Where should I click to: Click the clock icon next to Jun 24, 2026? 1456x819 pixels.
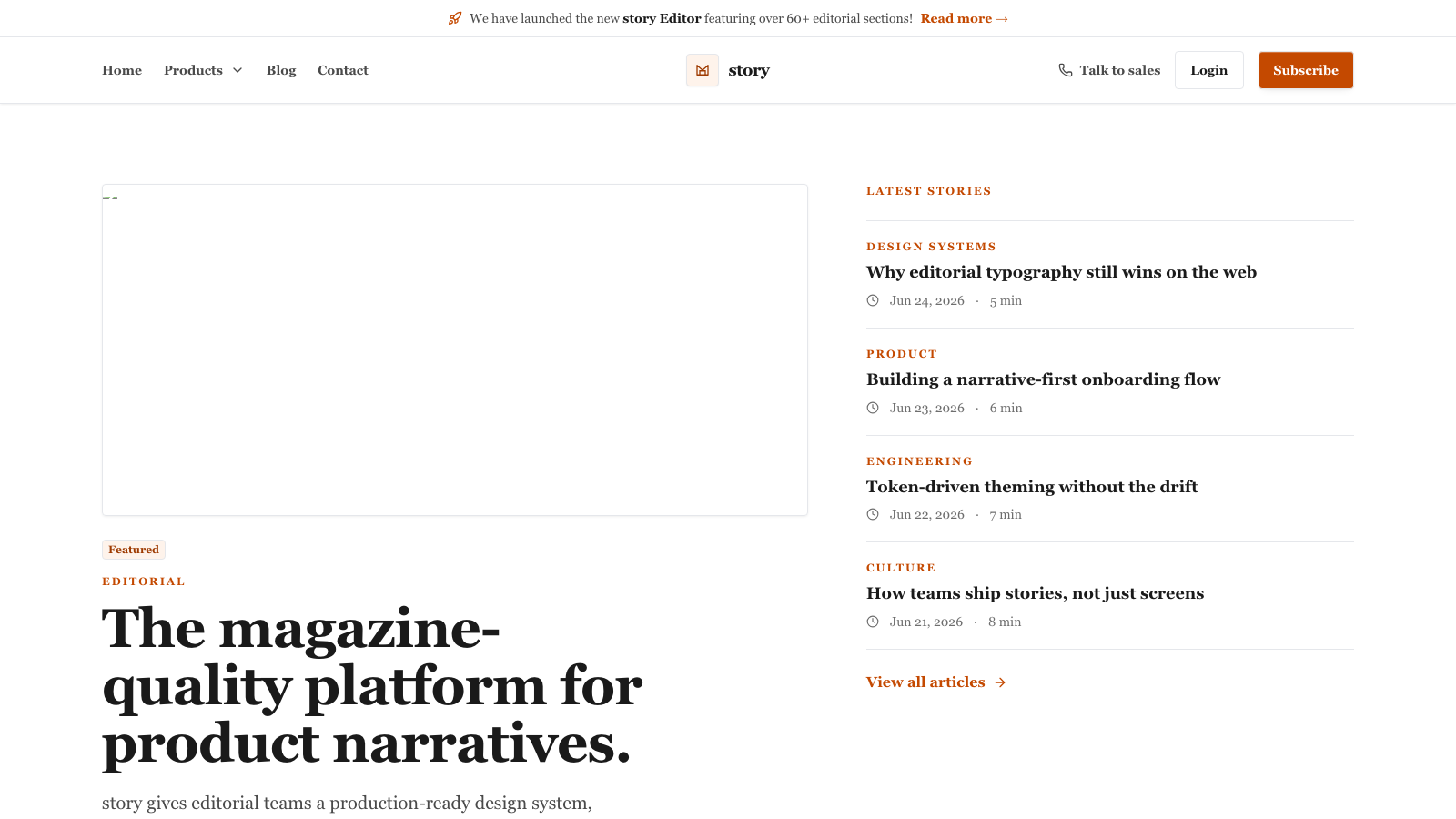(x=873, y=300)
